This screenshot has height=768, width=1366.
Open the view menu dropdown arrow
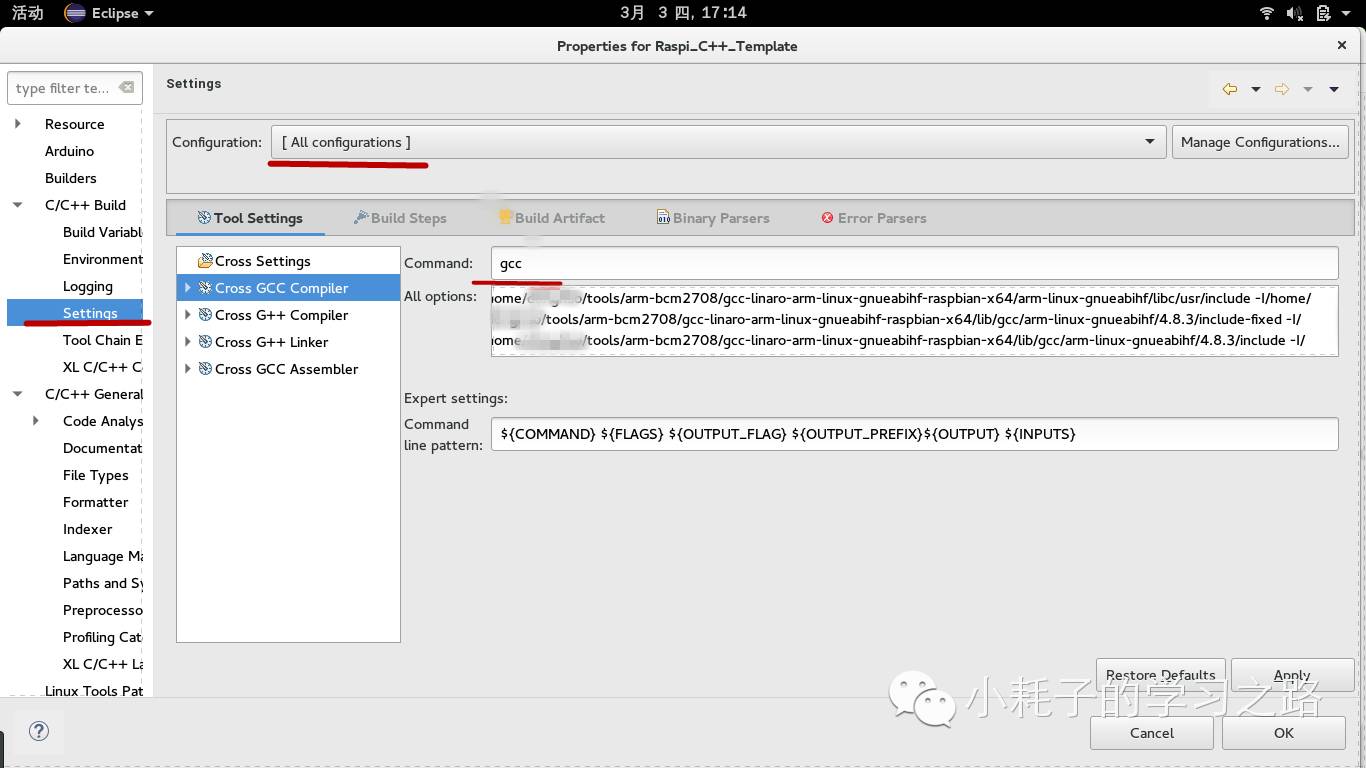[x=1334, y=89]
